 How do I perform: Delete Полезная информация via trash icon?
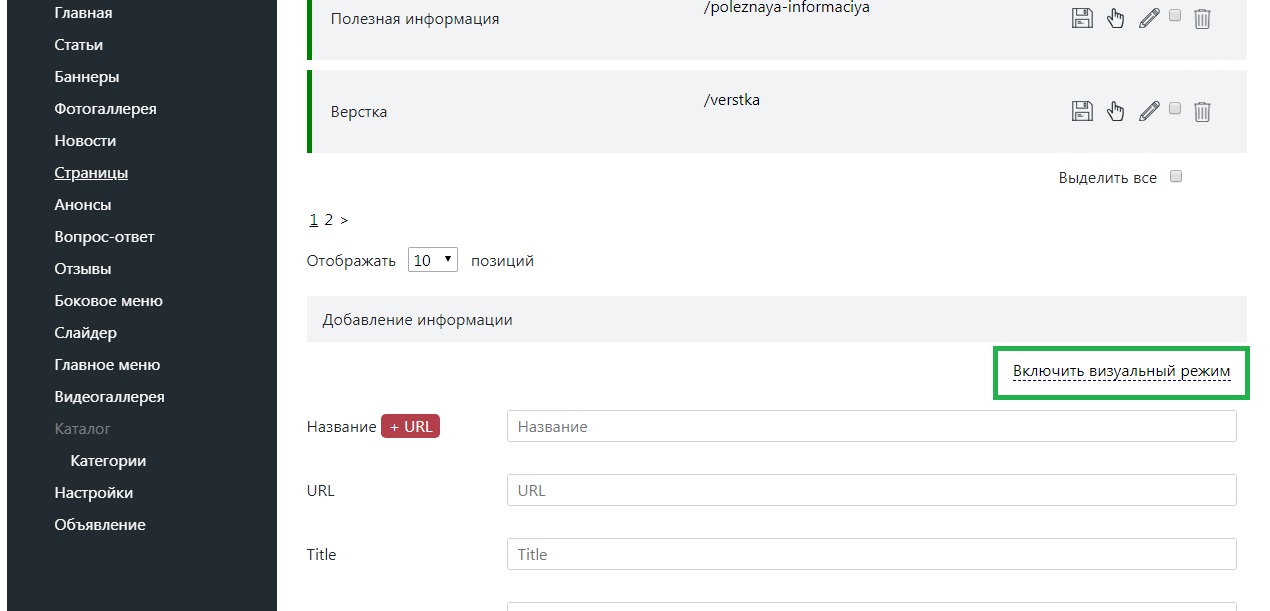coord(1202,18)
